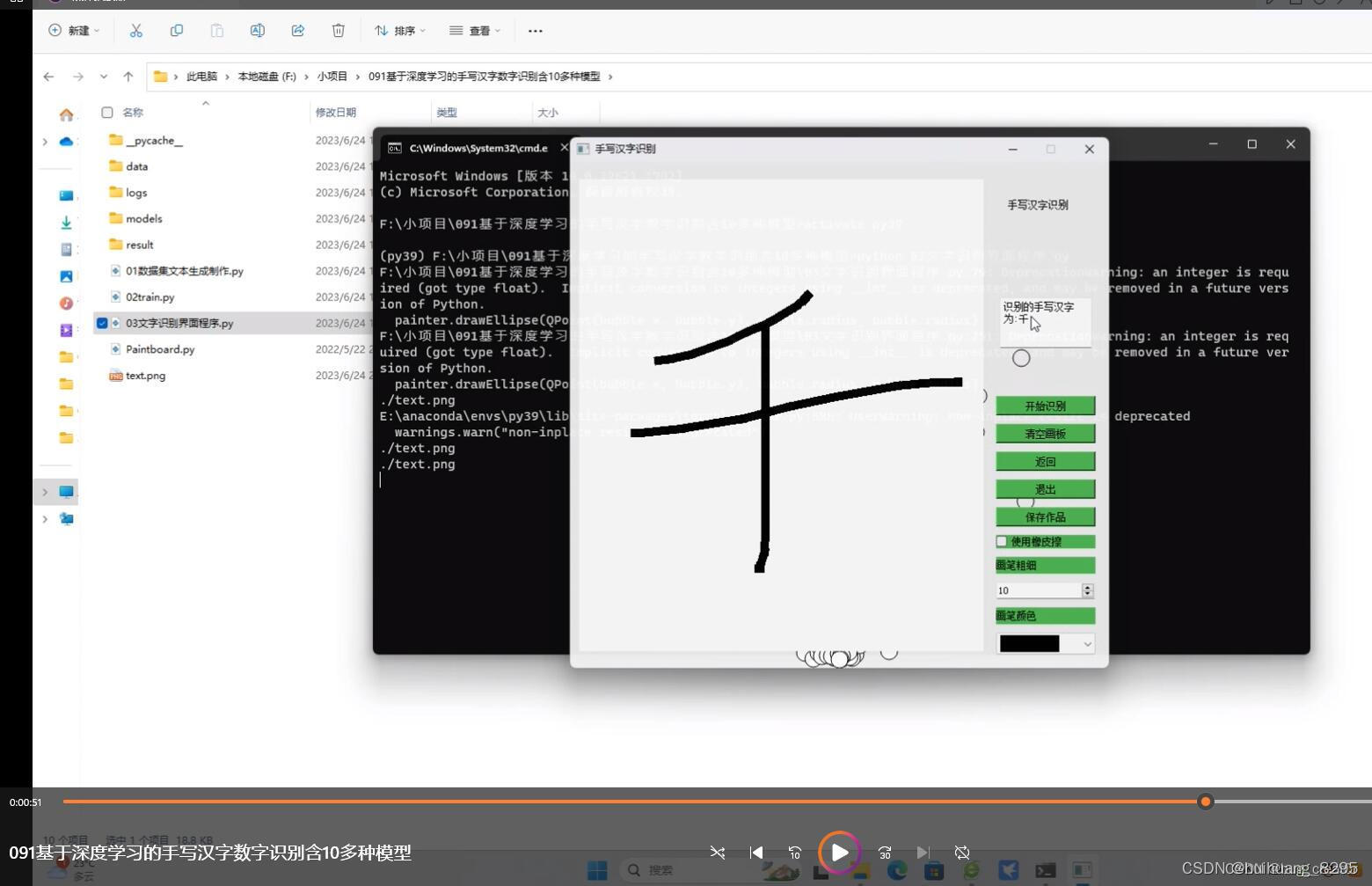Click the Cut icon in Explorer toolbar

(136, 31)
